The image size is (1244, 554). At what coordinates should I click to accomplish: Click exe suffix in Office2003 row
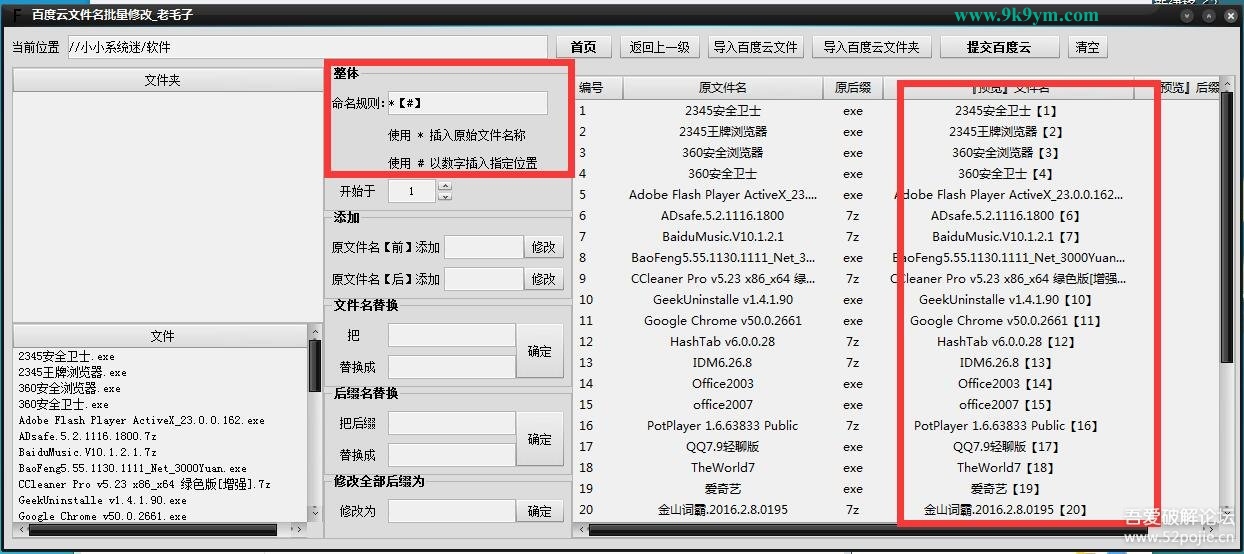[852, 383]
